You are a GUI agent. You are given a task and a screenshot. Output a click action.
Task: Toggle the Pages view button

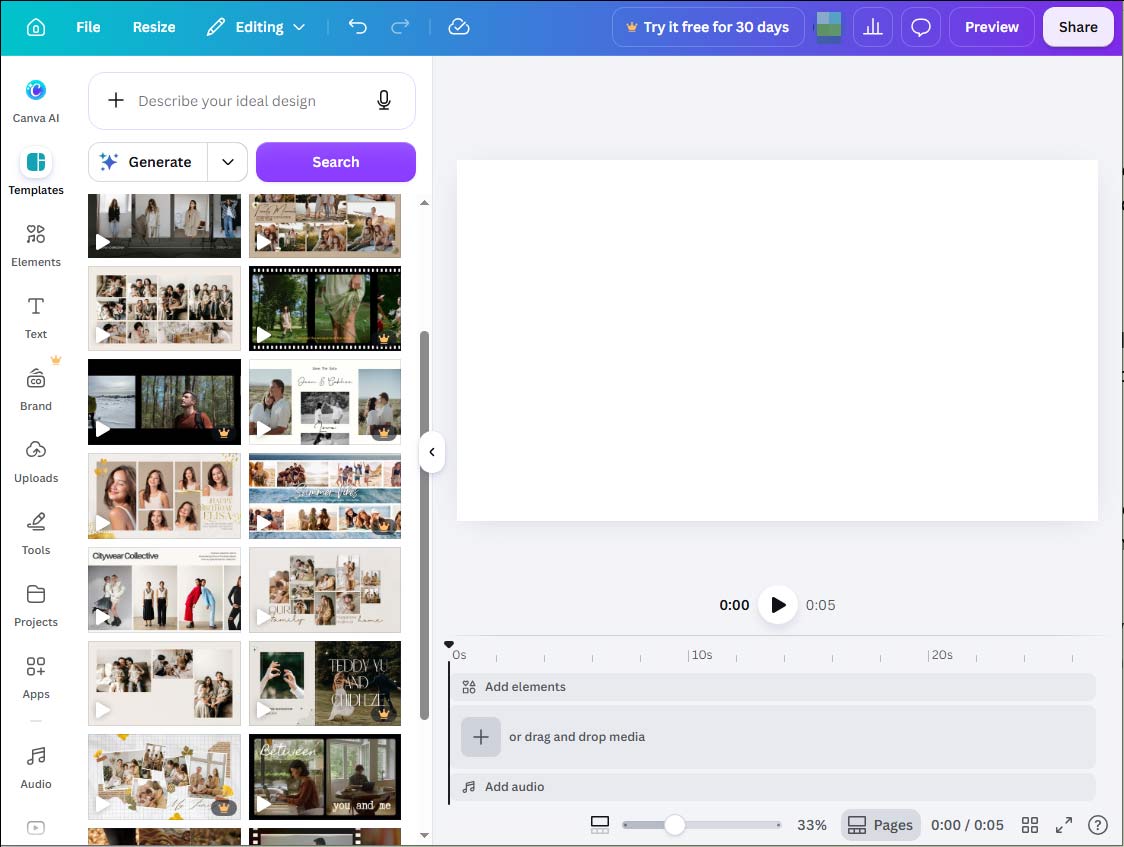(880, 825)
